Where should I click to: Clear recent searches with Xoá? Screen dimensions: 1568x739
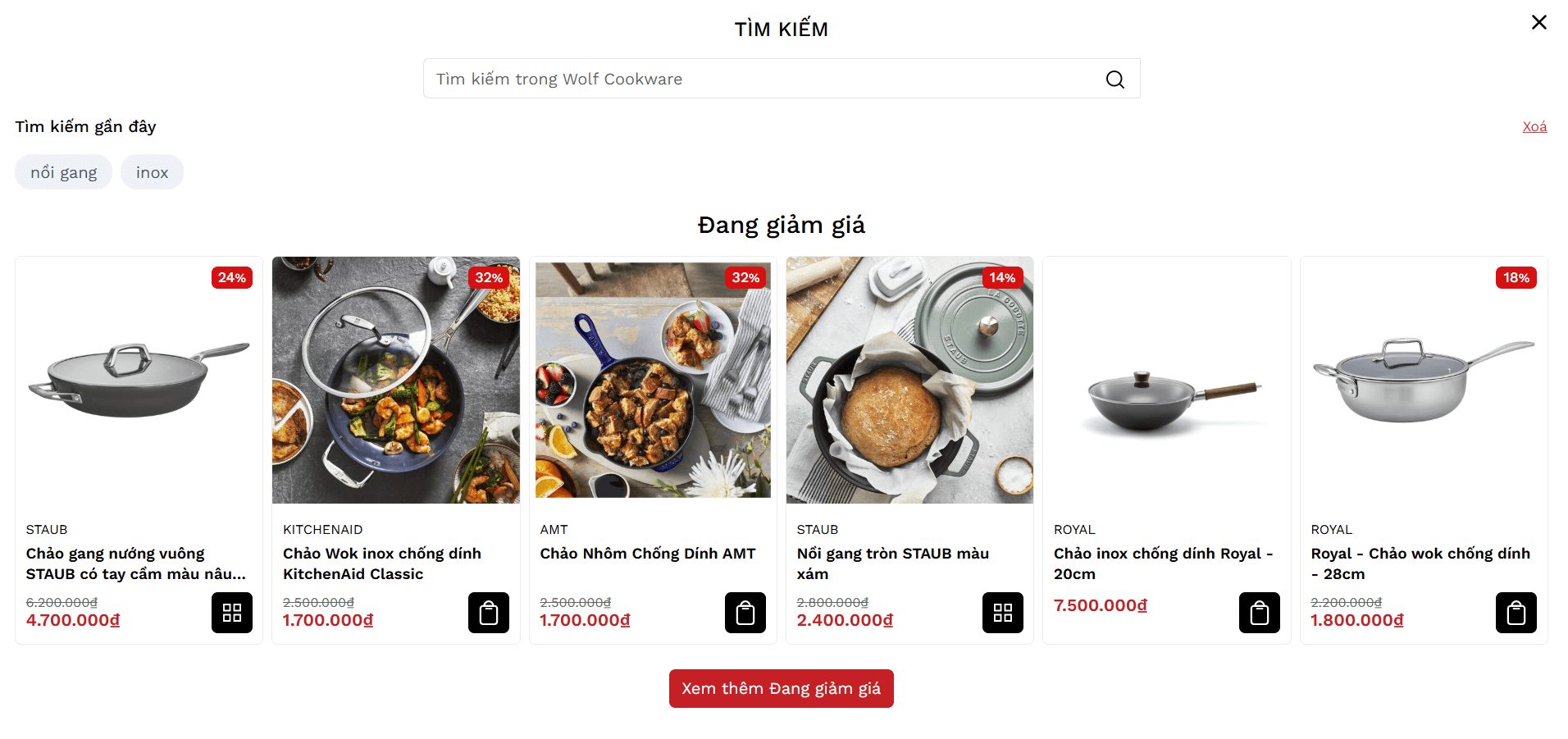click(1534, 126)
